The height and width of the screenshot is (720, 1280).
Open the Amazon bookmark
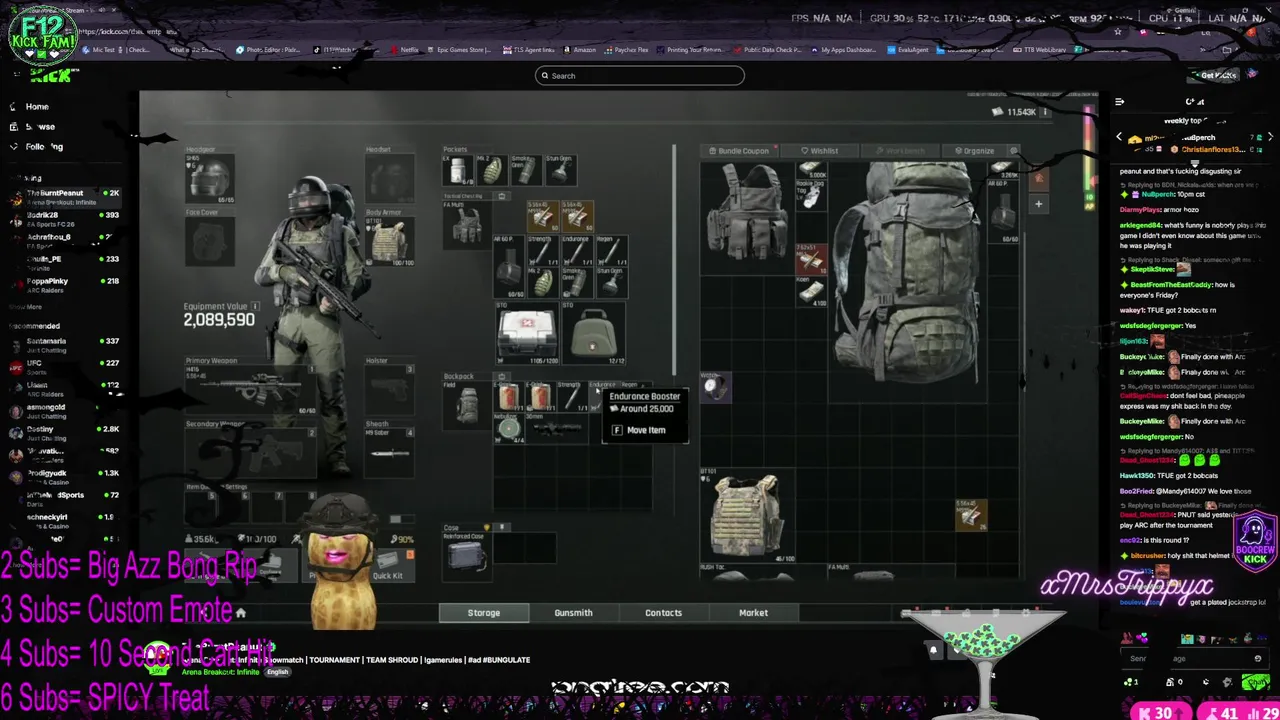[580, 50]
